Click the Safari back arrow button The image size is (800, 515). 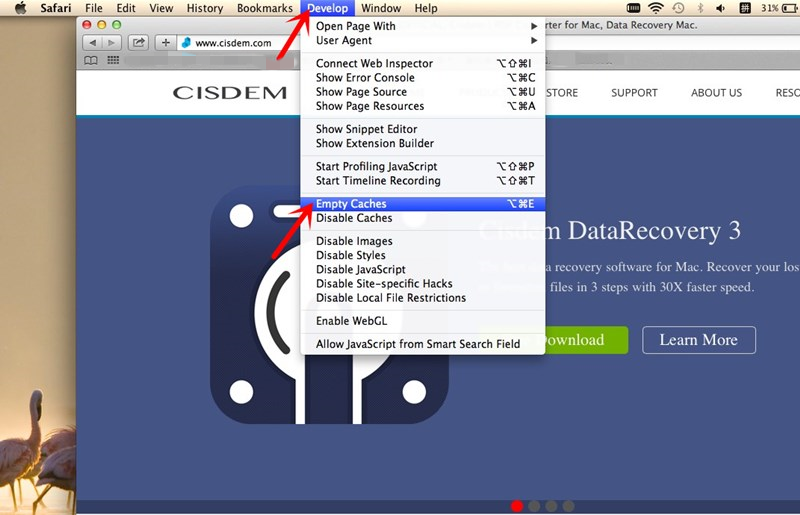(x=92, y=43)
